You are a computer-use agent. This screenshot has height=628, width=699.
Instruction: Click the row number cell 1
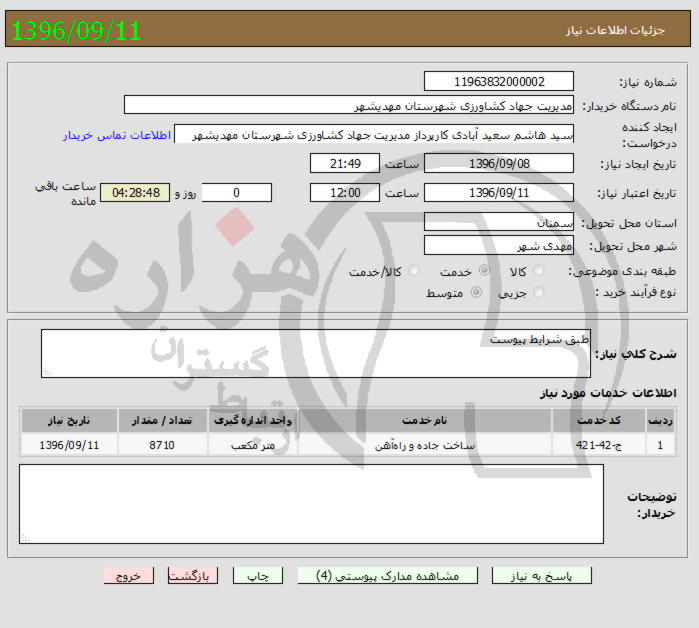(661, 445)
